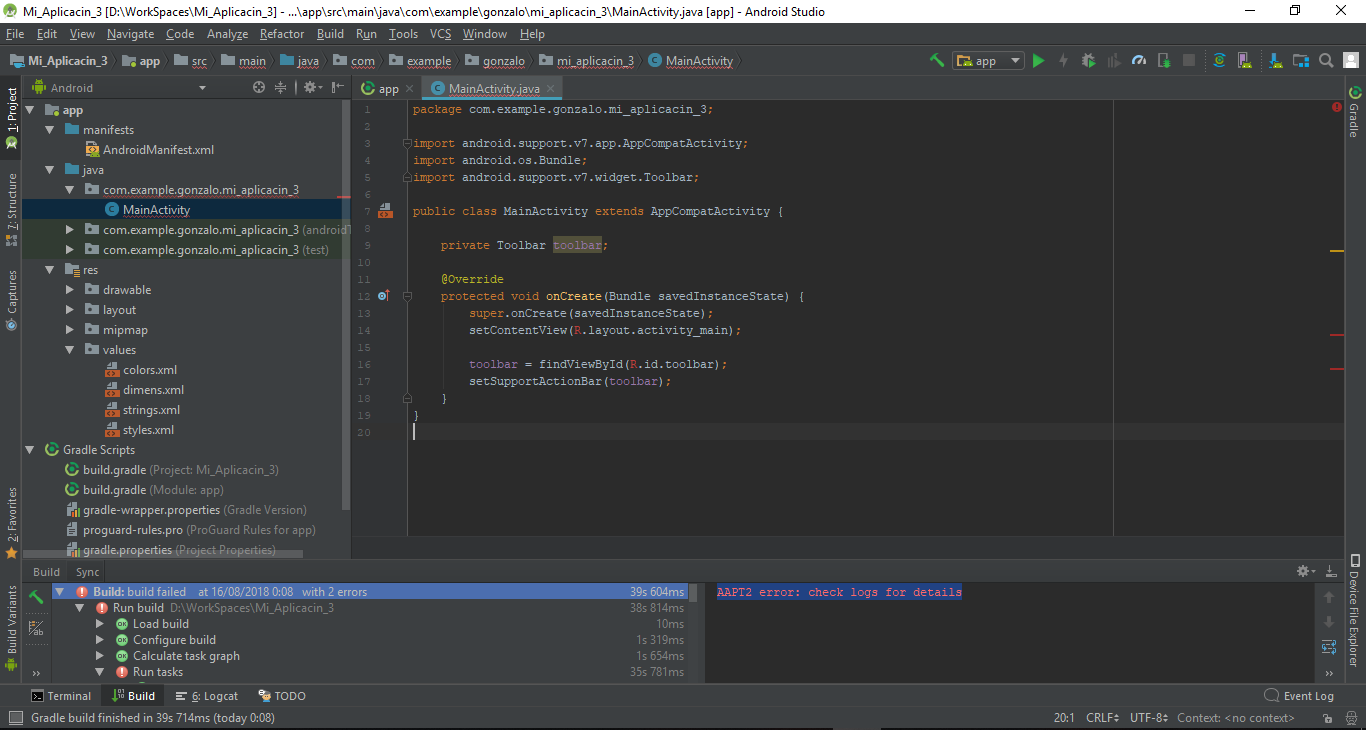Attach debugger to Android process icon
This screenshot has width=1366, height=730.
pyautogui.click(x=1164, y=61)
